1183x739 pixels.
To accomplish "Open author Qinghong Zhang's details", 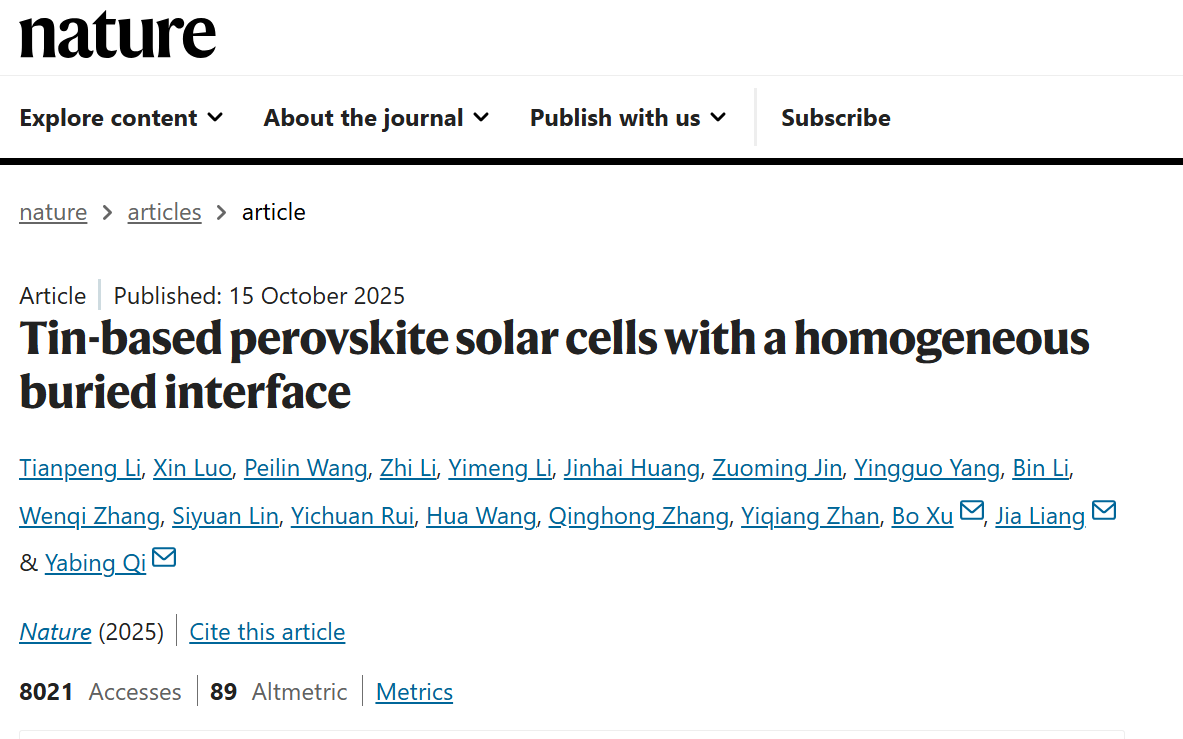I will tap(638, 516).
